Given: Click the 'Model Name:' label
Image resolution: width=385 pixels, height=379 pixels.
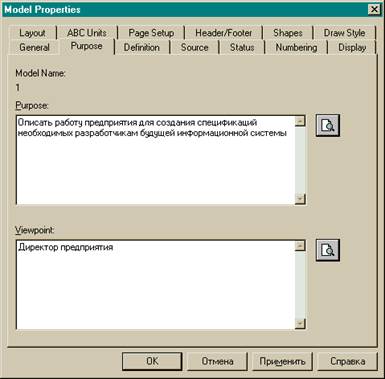Looking at the screenshot, I should (x=40, y=73).
